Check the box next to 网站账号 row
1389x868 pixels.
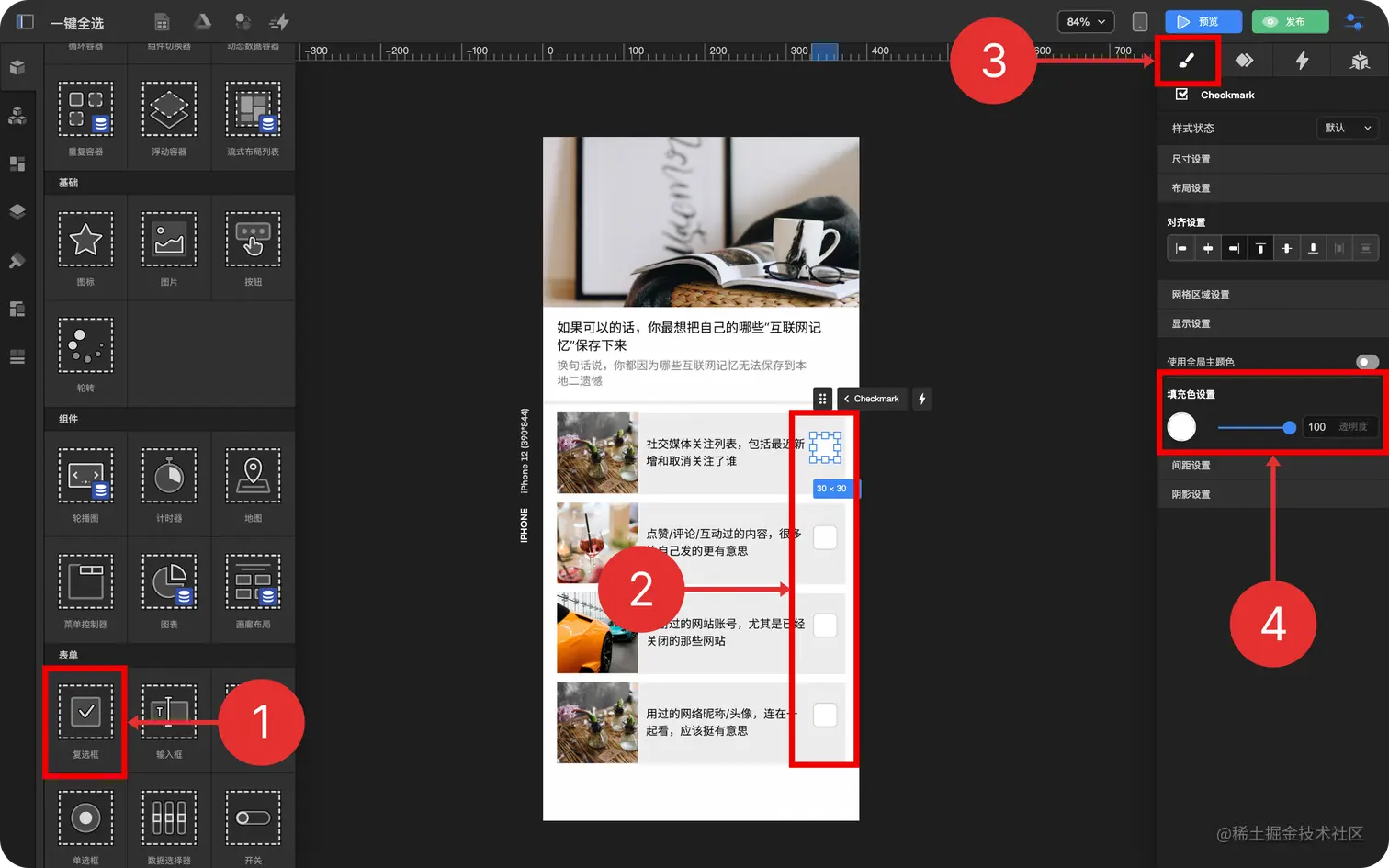point(825,626)
